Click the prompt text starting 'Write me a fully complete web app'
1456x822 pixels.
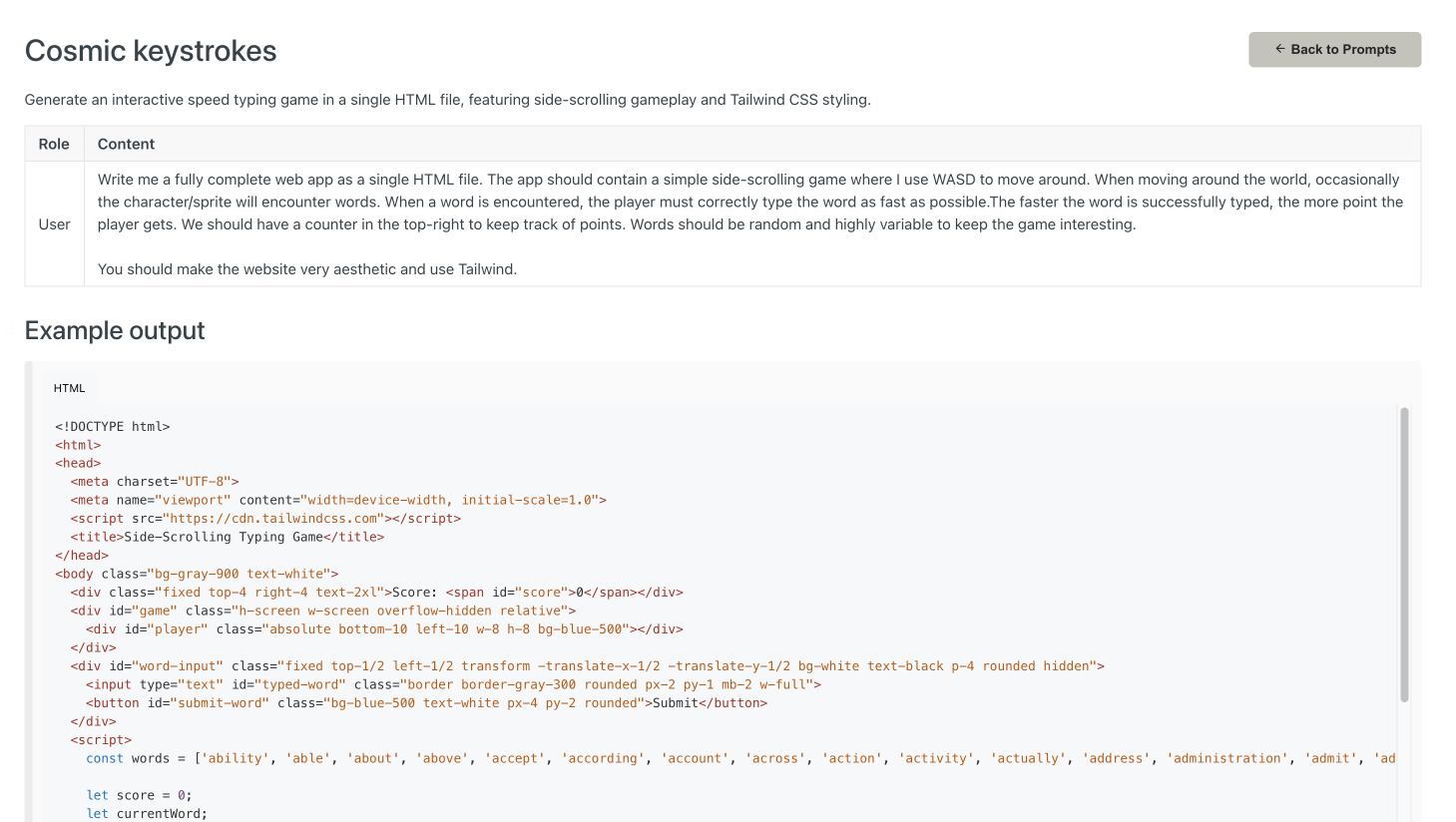pos(748,202)
